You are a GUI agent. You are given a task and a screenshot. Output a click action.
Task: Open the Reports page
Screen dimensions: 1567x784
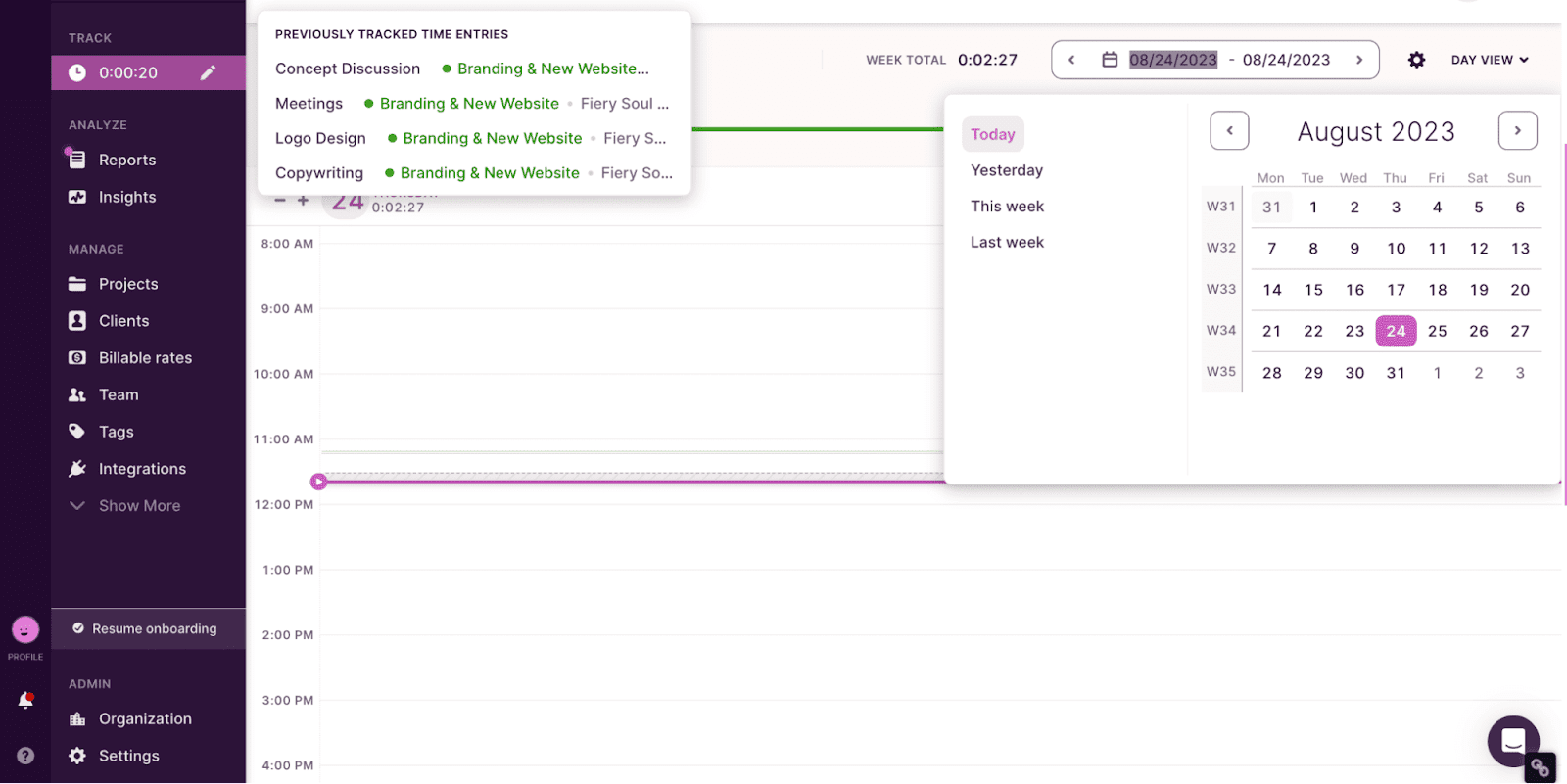(x=126, y=160)
